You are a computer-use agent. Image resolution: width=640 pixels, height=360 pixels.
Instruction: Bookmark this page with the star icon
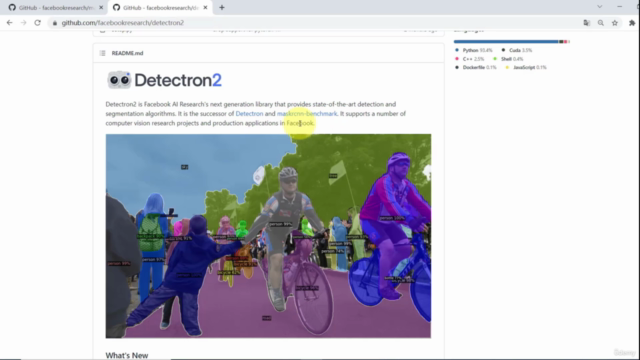[x=615, y=23]
